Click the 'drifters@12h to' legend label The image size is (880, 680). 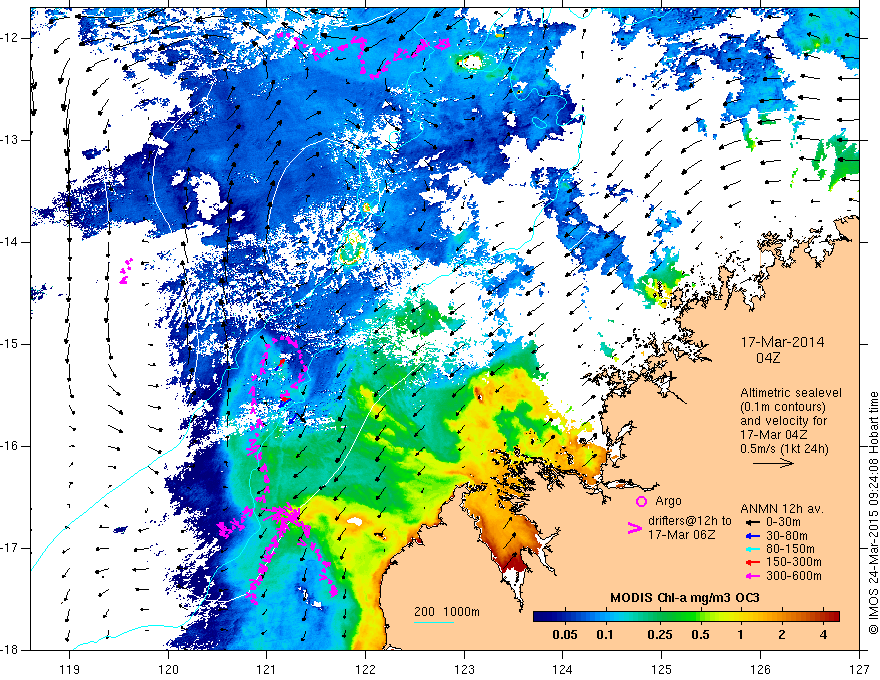pyautogui.click(x=690, y=521)
